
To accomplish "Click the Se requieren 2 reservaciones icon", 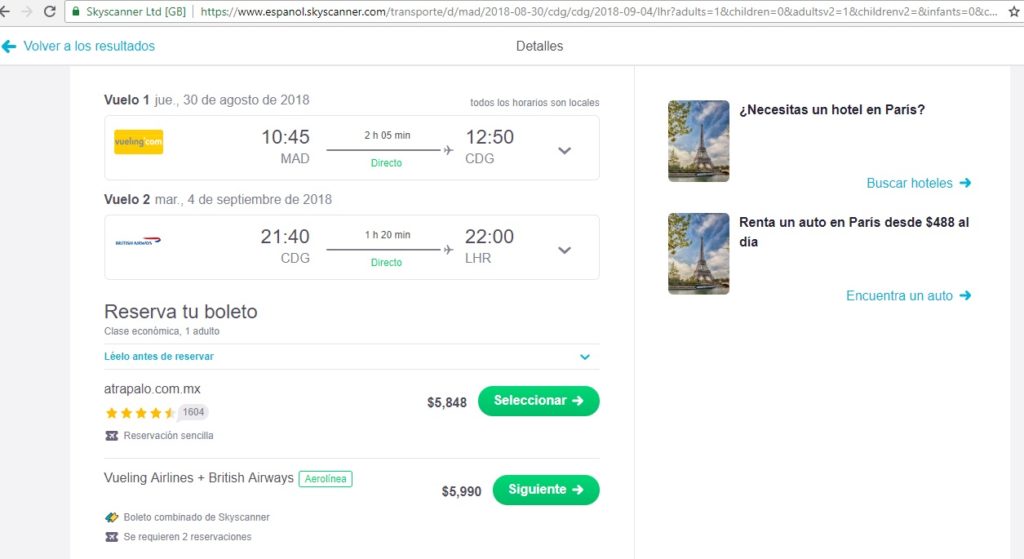I will click(x=112, y=537).
